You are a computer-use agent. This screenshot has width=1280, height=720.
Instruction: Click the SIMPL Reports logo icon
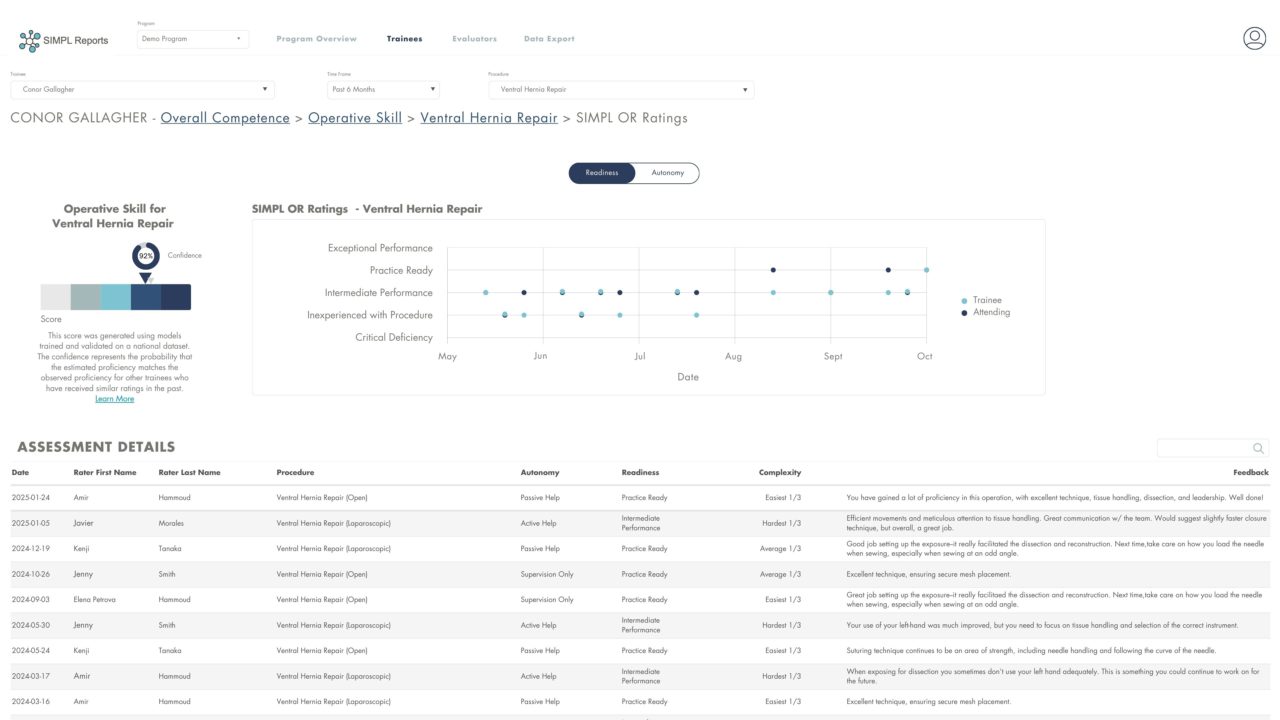(x=30, y=41)
